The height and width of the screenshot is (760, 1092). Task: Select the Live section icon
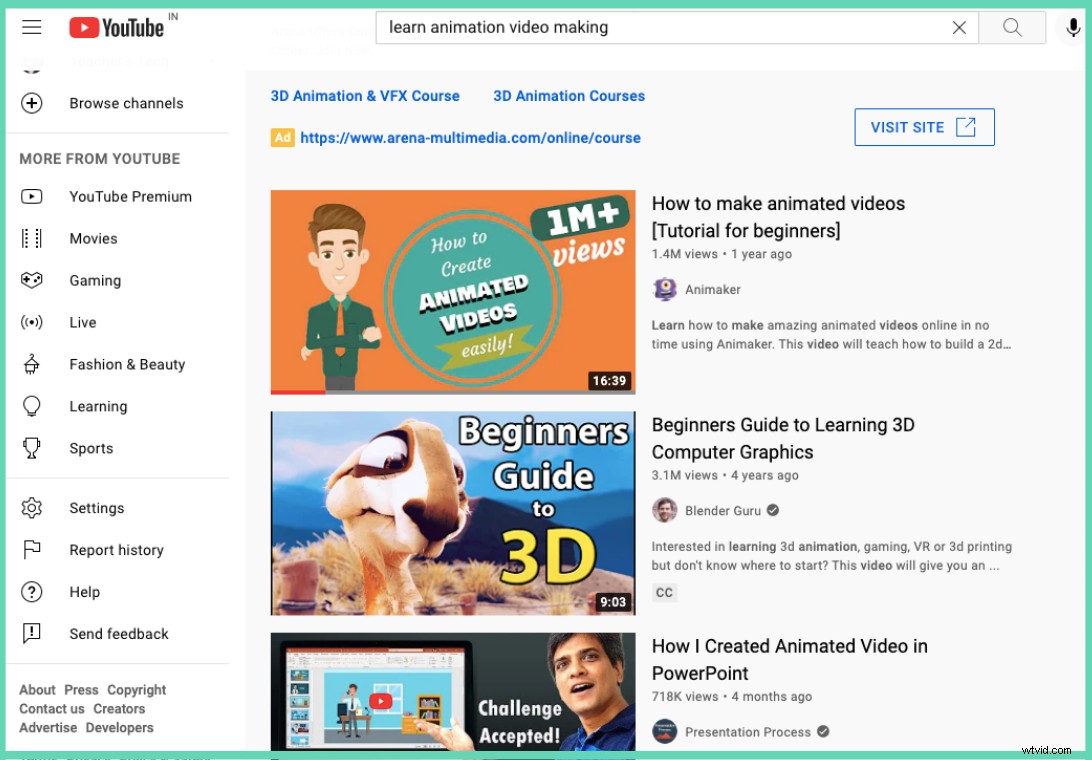[31, 322]
